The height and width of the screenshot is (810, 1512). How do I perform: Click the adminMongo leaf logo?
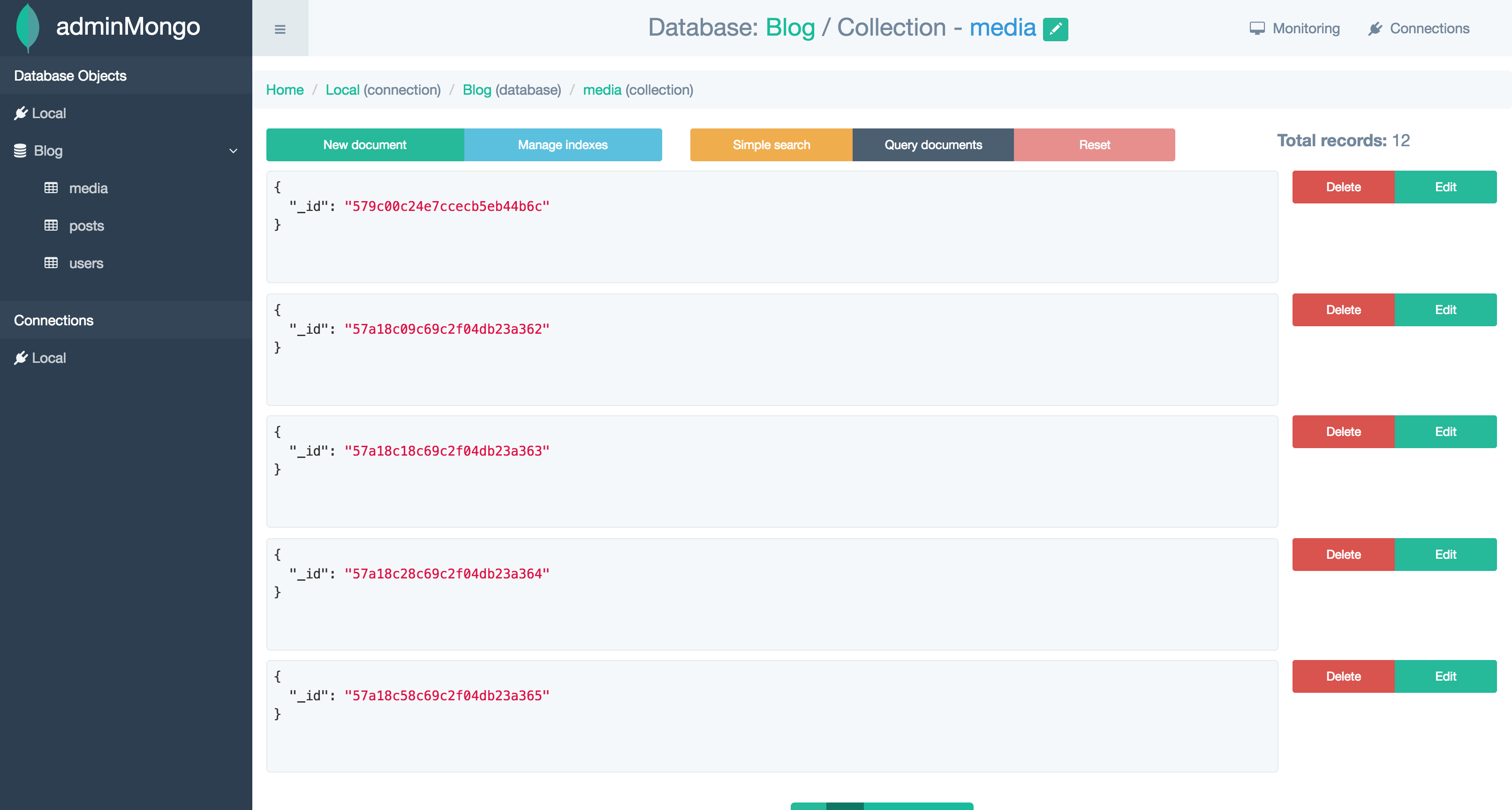tap(28, 28)
